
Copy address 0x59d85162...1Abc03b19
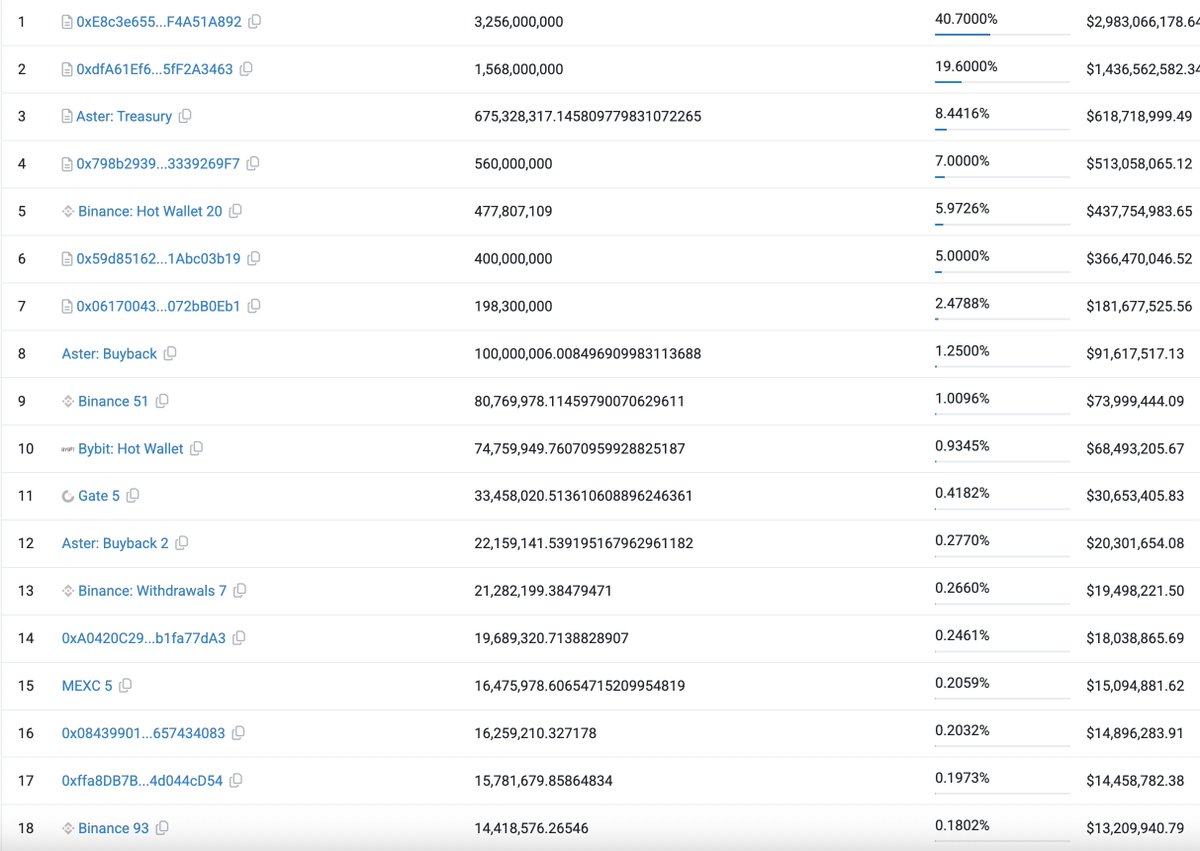[x=254, y=259]
